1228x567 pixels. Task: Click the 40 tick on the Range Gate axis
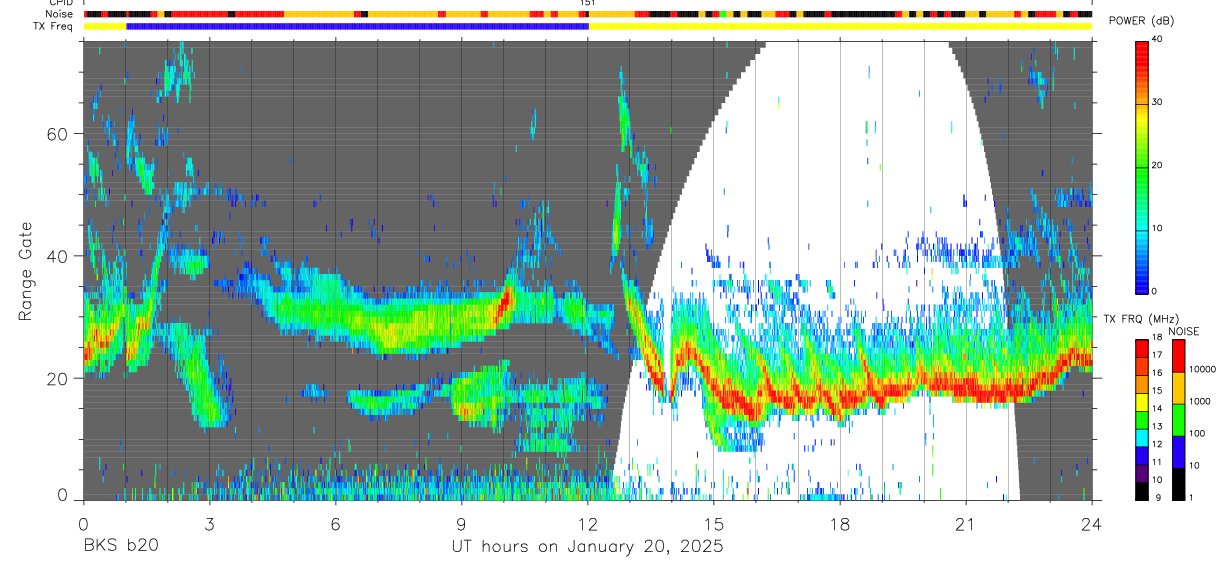click(x=59, y=256)
